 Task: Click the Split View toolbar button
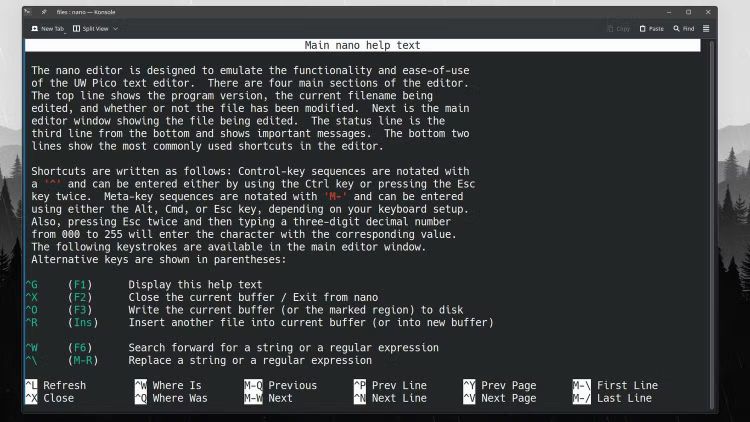(x=90, y=29)
